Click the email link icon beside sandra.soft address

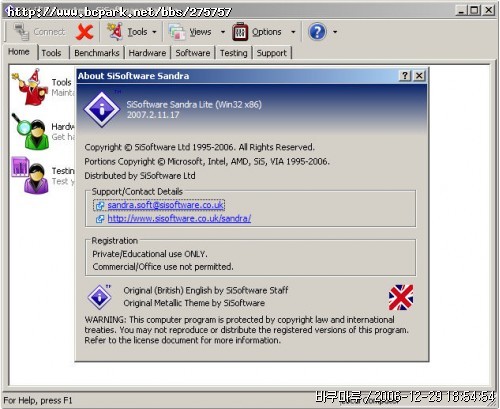100,206
